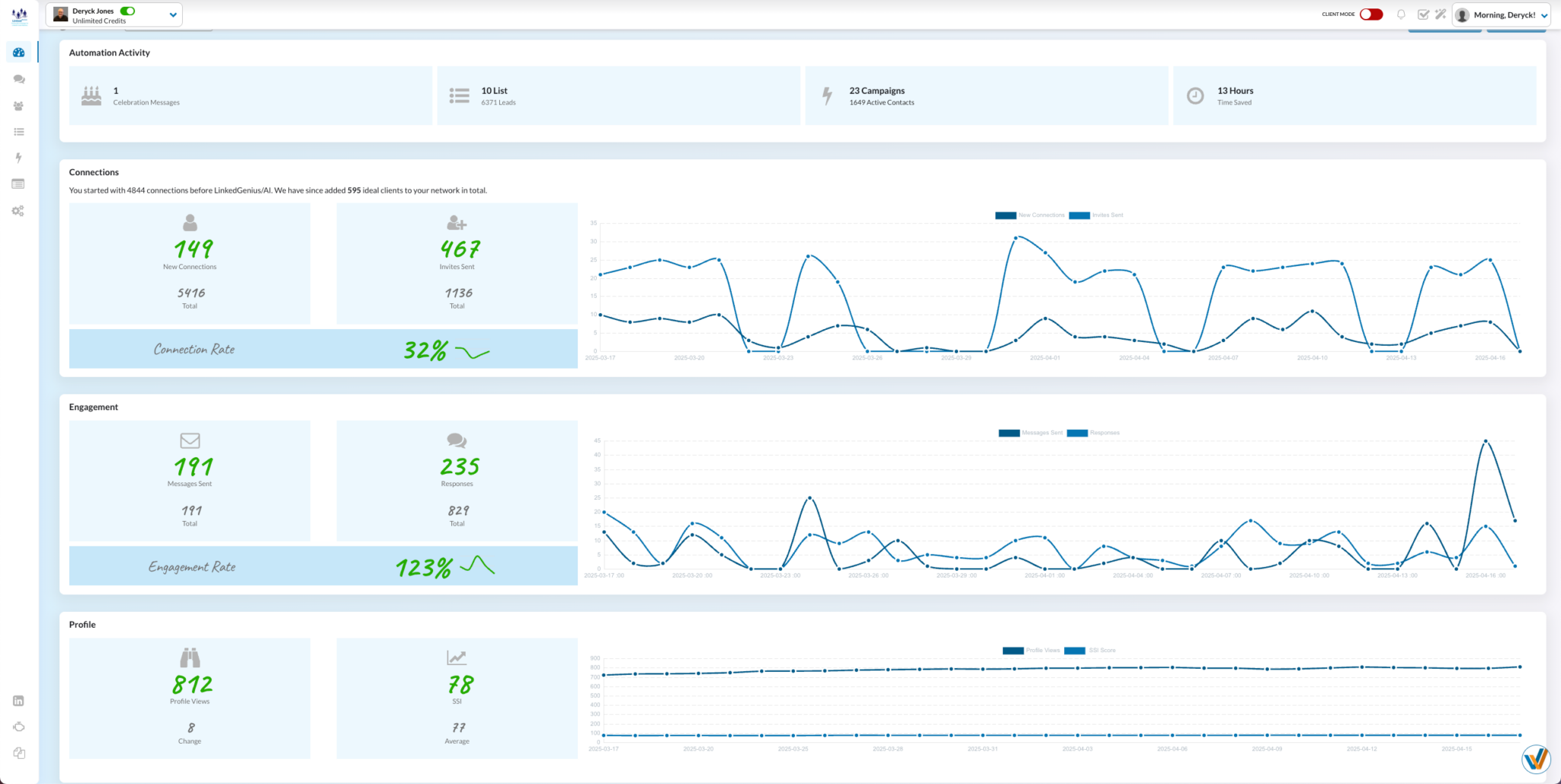
Task: Open the 'Morning, Deryck!' user menu
Action: coord(1502,14)
